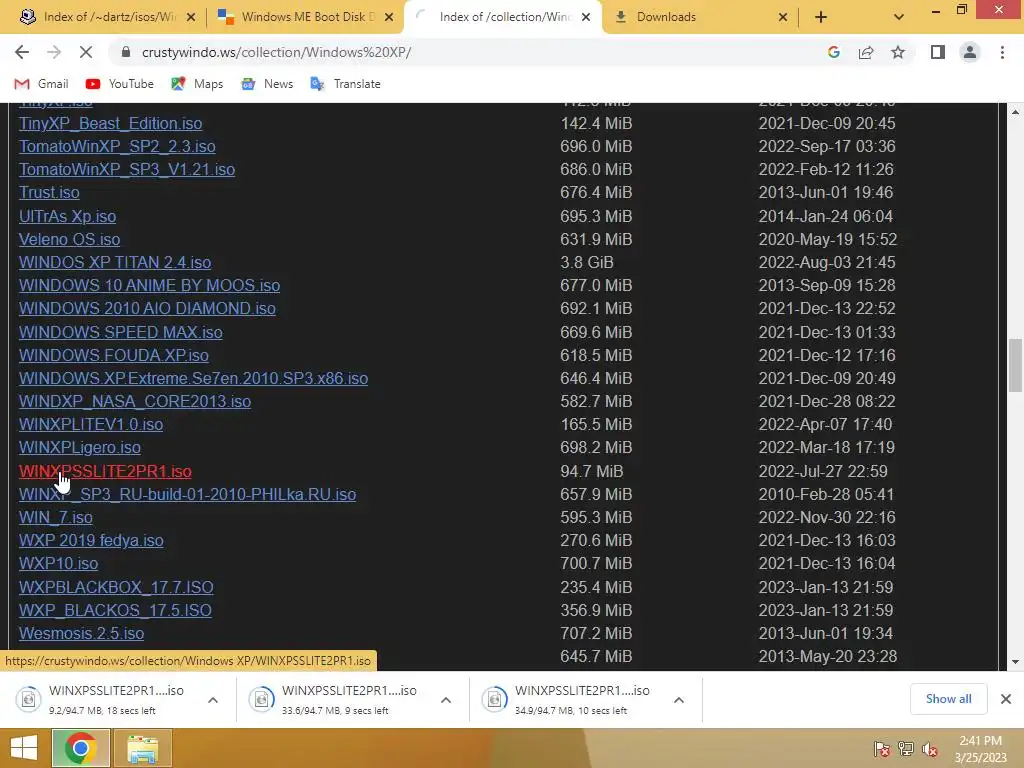Open the Gmail bookmark
Screen dimensions: 1024x768
point(41,84)
